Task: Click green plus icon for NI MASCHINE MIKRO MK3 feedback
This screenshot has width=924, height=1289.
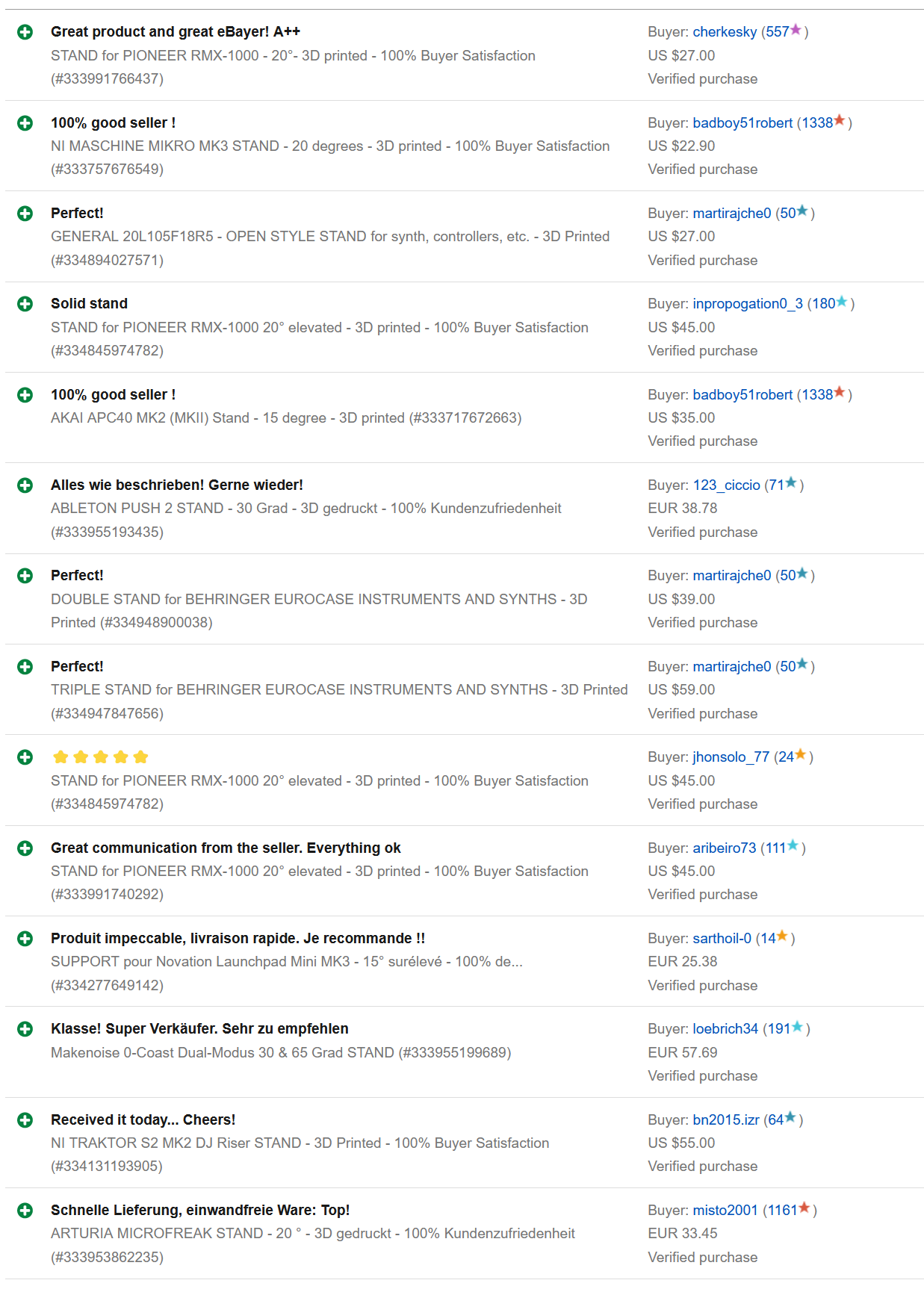Action: click(25, 123)
